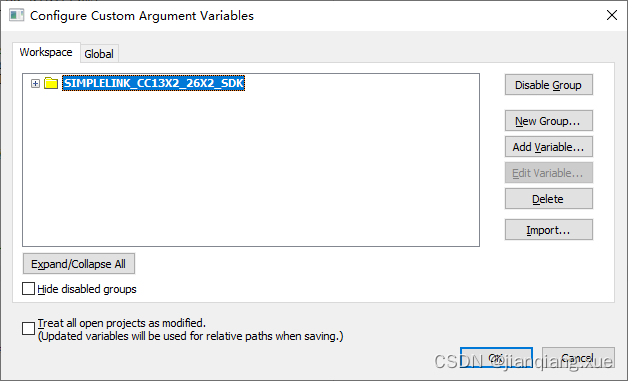Select the SIMPLELINK_CC13X2_26X2_SDK tree item
Screen dimensions: 628x381
click(153, 83)
